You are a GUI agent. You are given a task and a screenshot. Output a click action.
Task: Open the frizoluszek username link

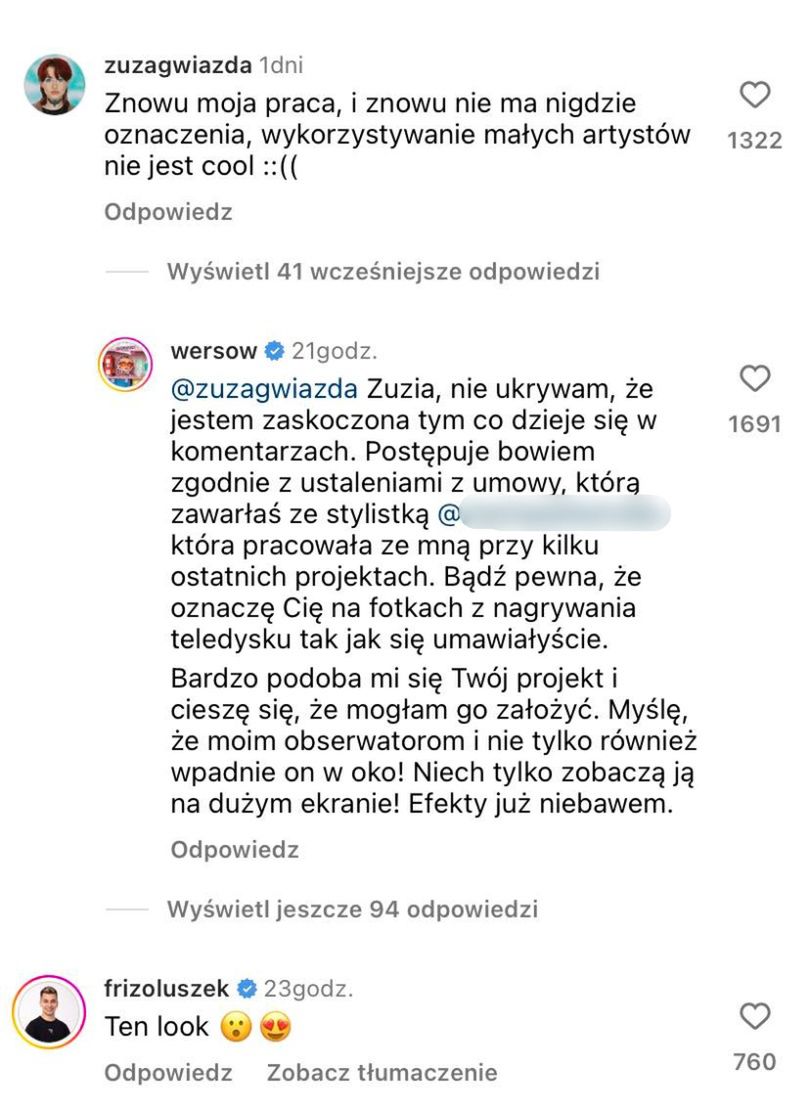(167, 990)
